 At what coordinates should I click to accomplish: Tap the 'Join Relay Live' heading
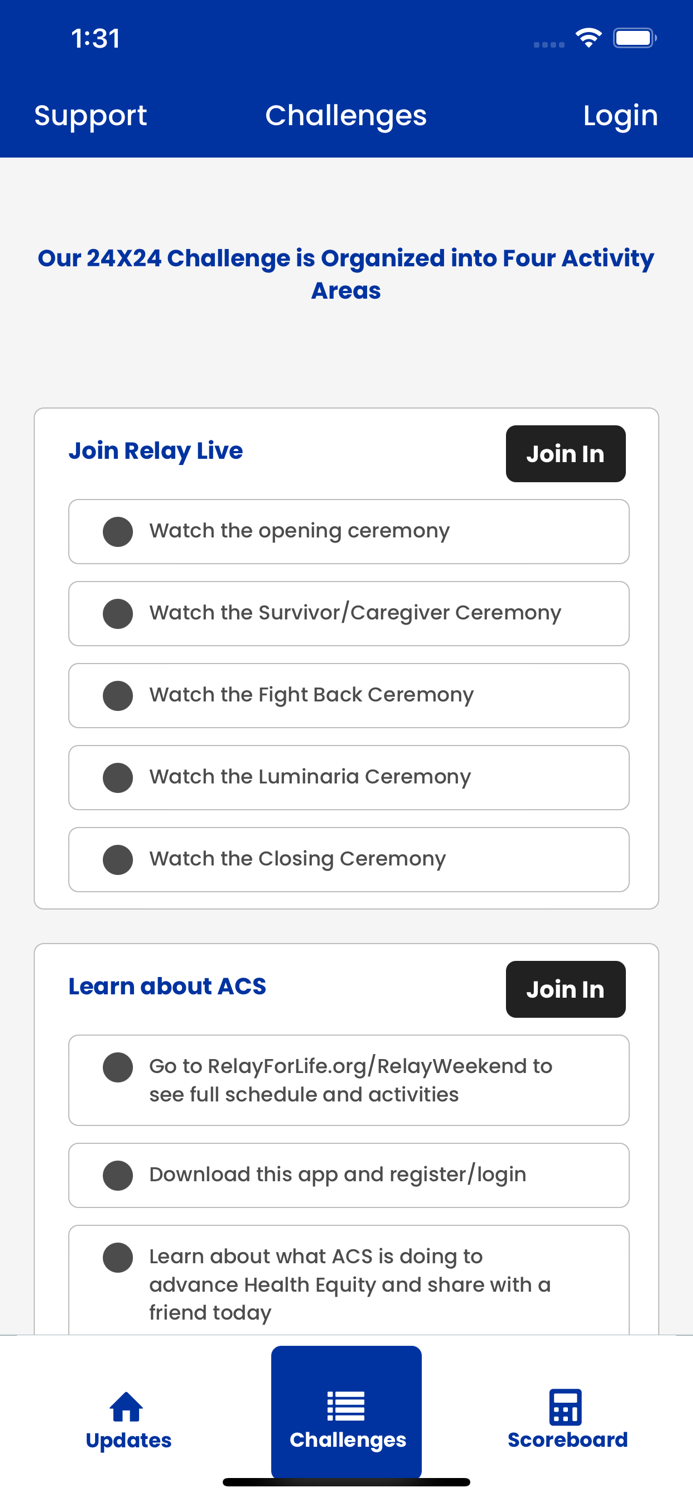[x=155, y=451]
